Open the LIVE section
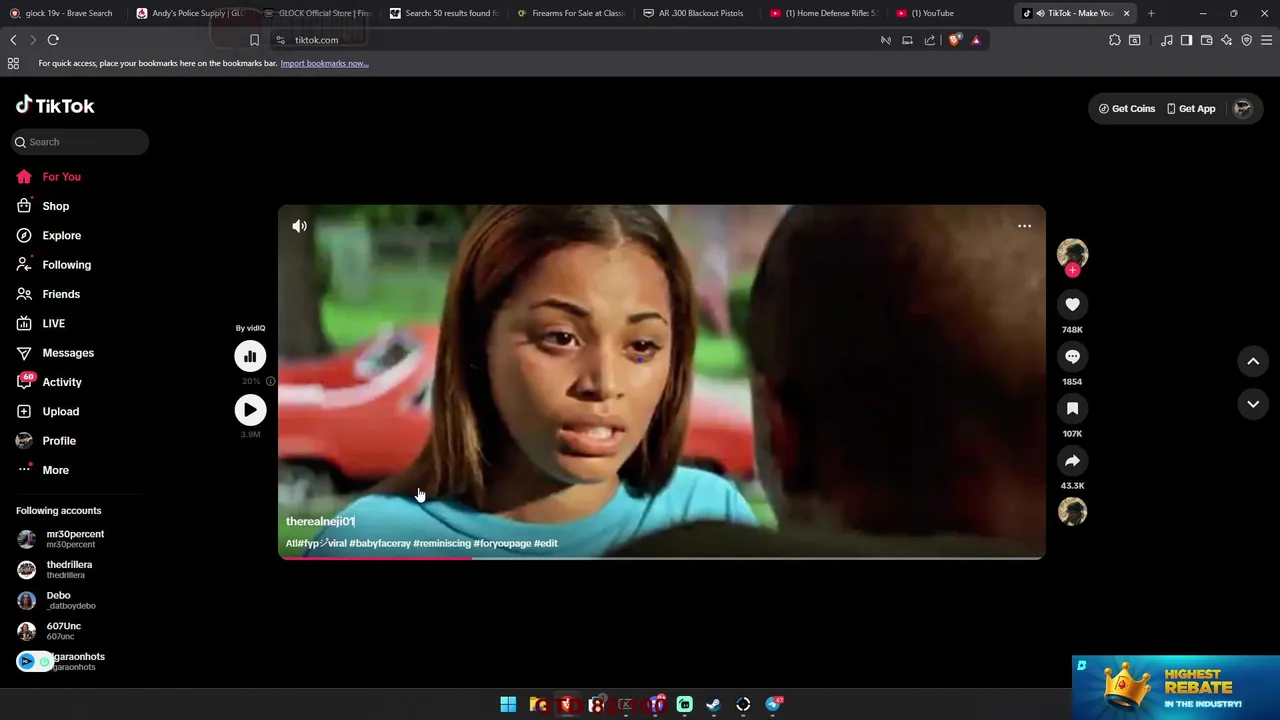Image resolution: width=1280 pixels, height=720 pixels. click(x=40, y=324)
